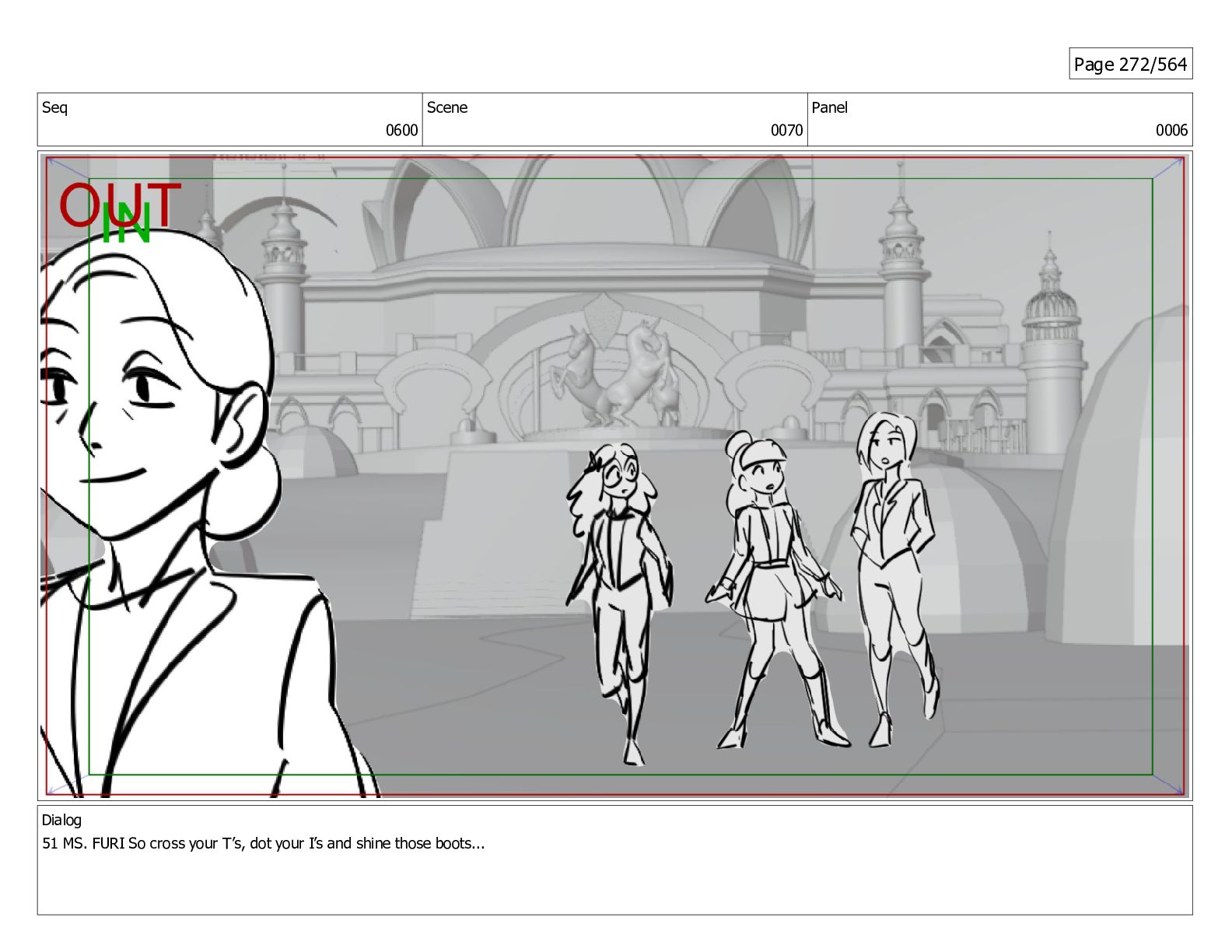Click the storyboard panel image

click(614, 476)
